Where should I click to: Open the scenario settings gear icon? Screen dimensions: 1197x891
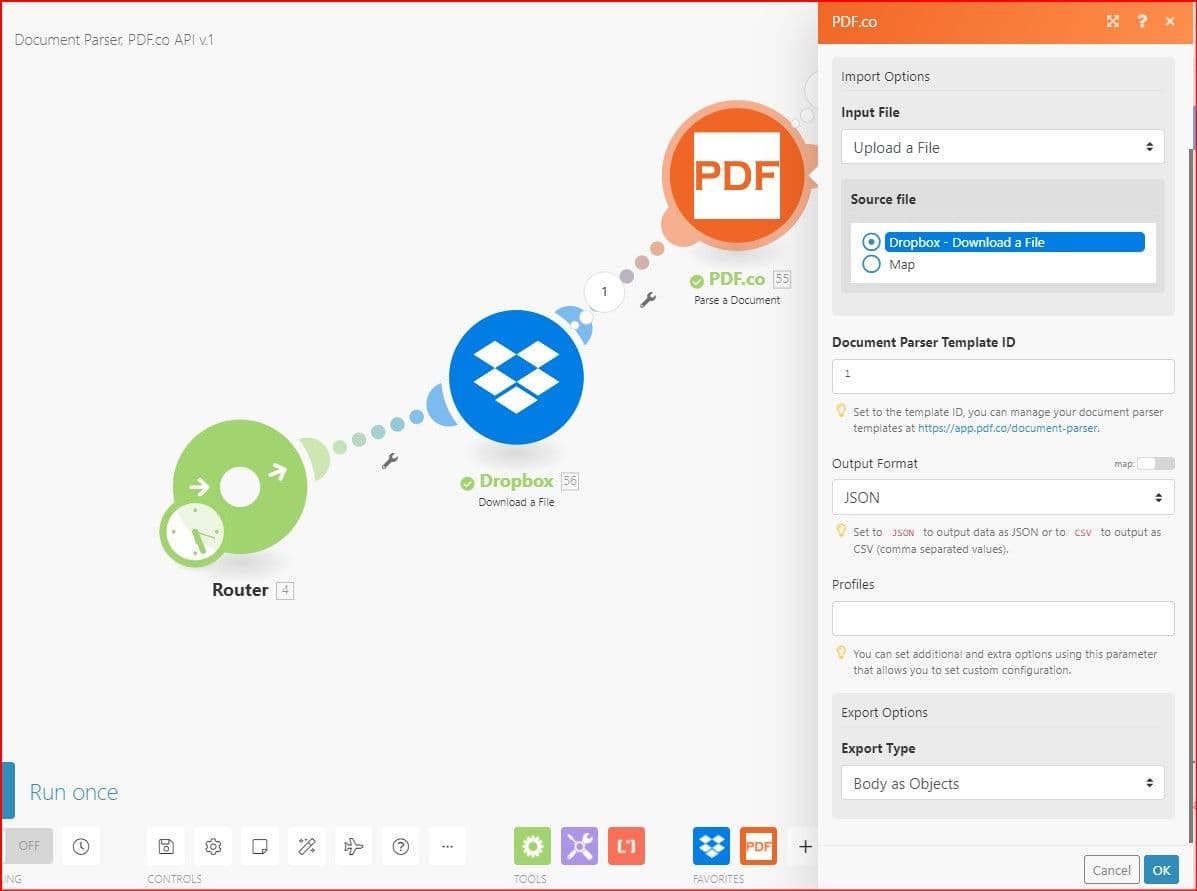pos(213,846)
